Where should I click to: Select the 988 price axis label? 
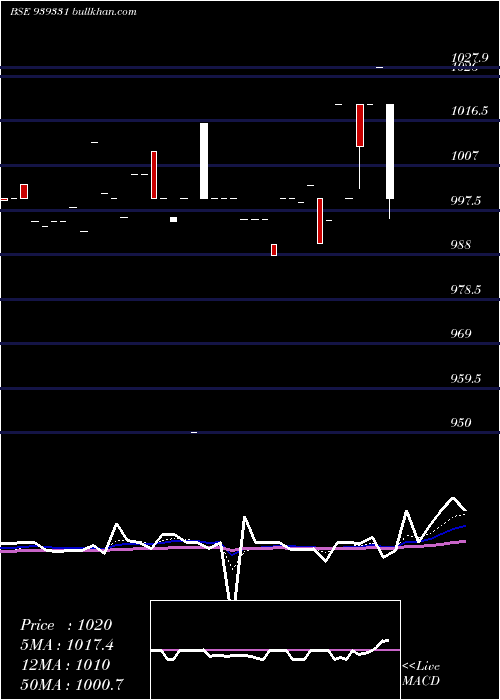[x=460, y=245]
